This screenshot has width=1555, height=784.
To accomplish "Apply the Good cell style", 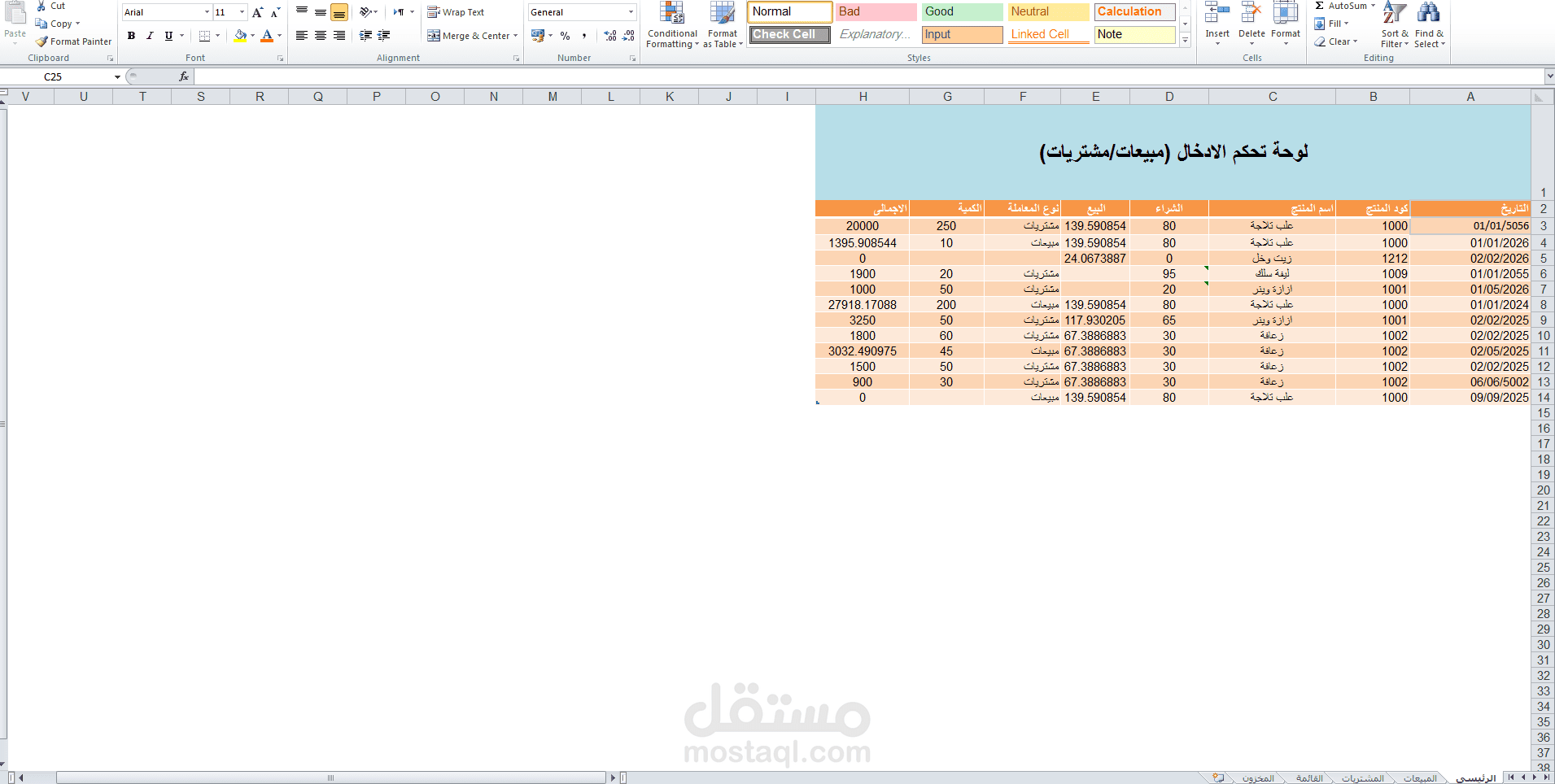I will tap(962, 11).
